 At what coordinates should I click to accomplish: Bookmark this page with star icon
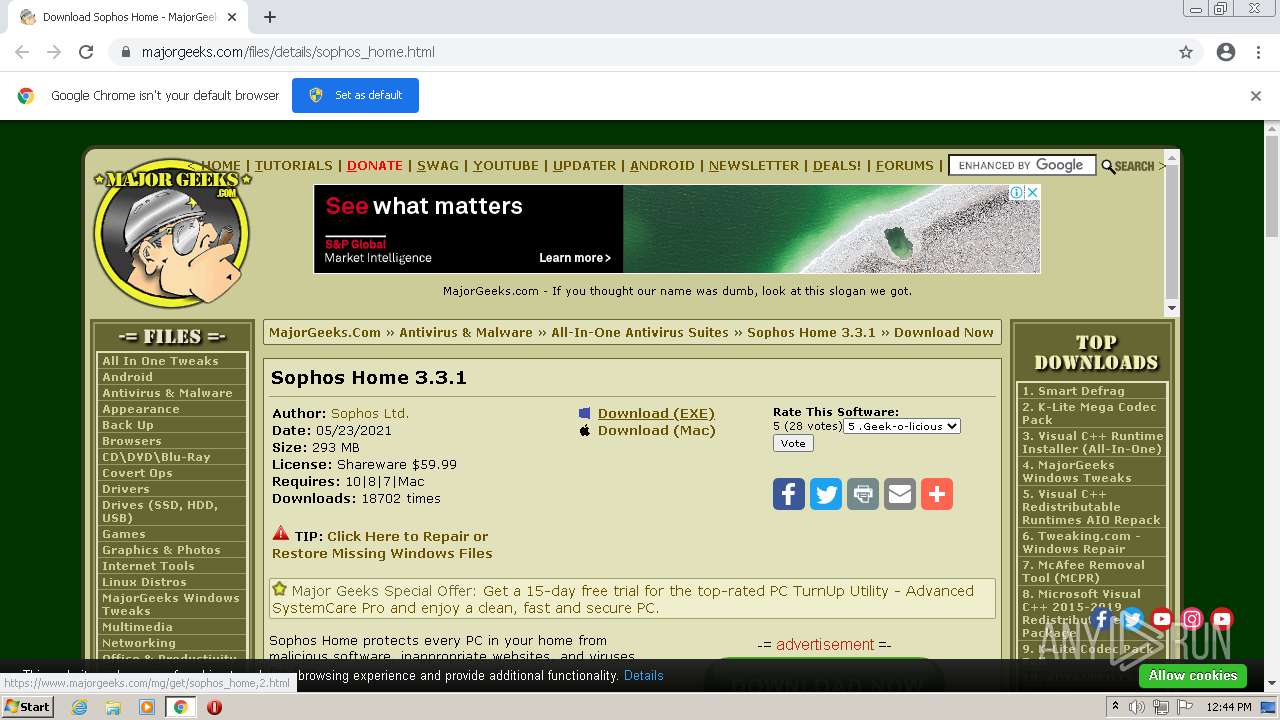pyautogui.click(x=1186, y=52)
